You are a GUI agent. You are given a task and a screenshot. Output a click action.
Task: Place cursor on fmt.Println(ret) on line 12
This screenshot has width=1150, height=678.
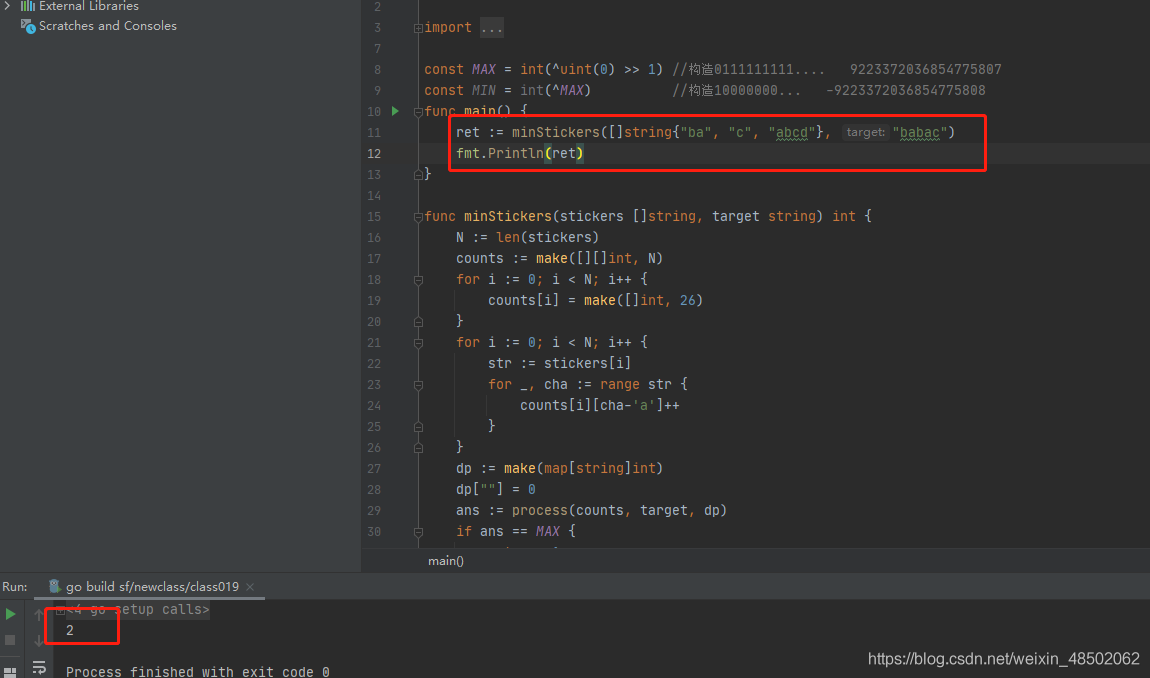520,153
